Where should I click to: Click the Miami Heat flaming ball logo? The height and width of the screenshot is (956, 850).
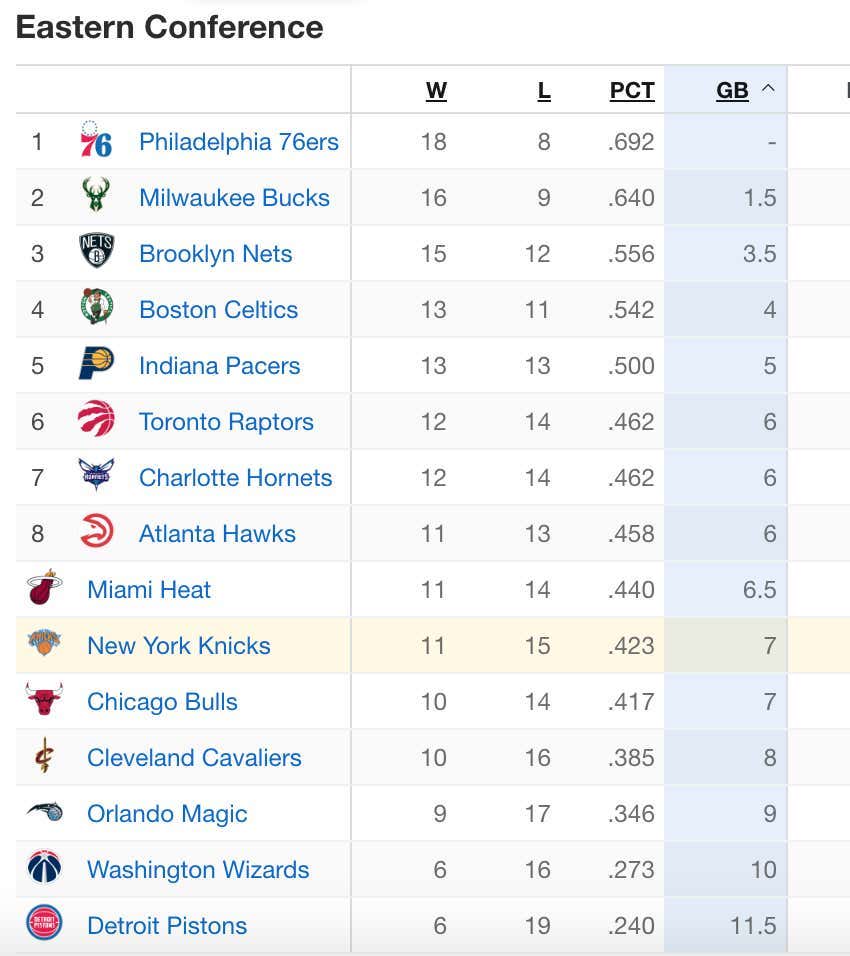tap(45, 587)
